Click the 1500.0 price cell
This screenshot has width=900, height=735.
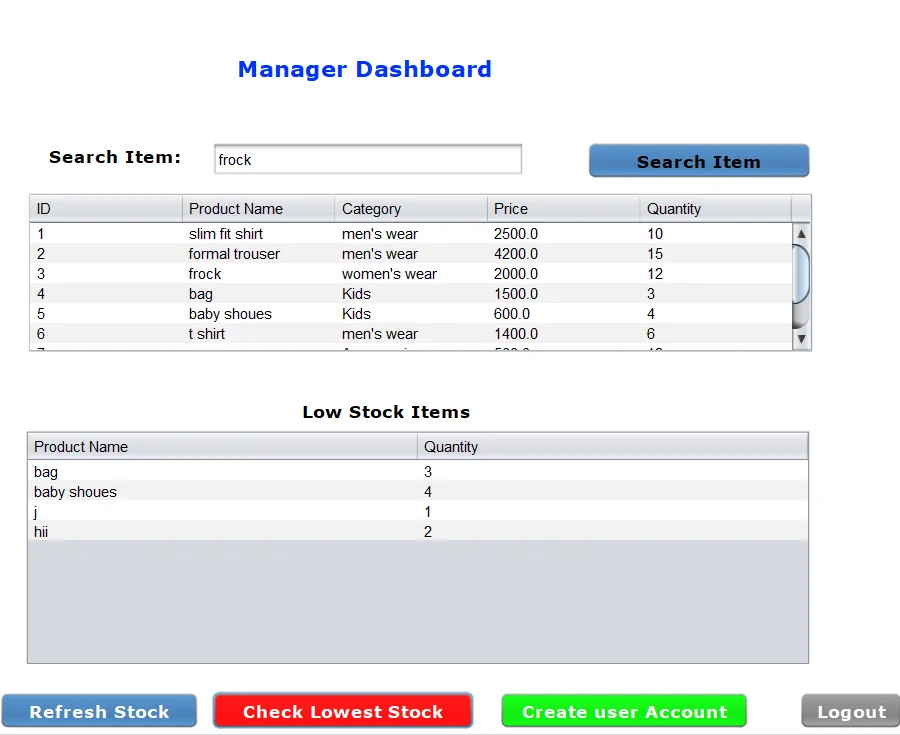tap(564, 294)
